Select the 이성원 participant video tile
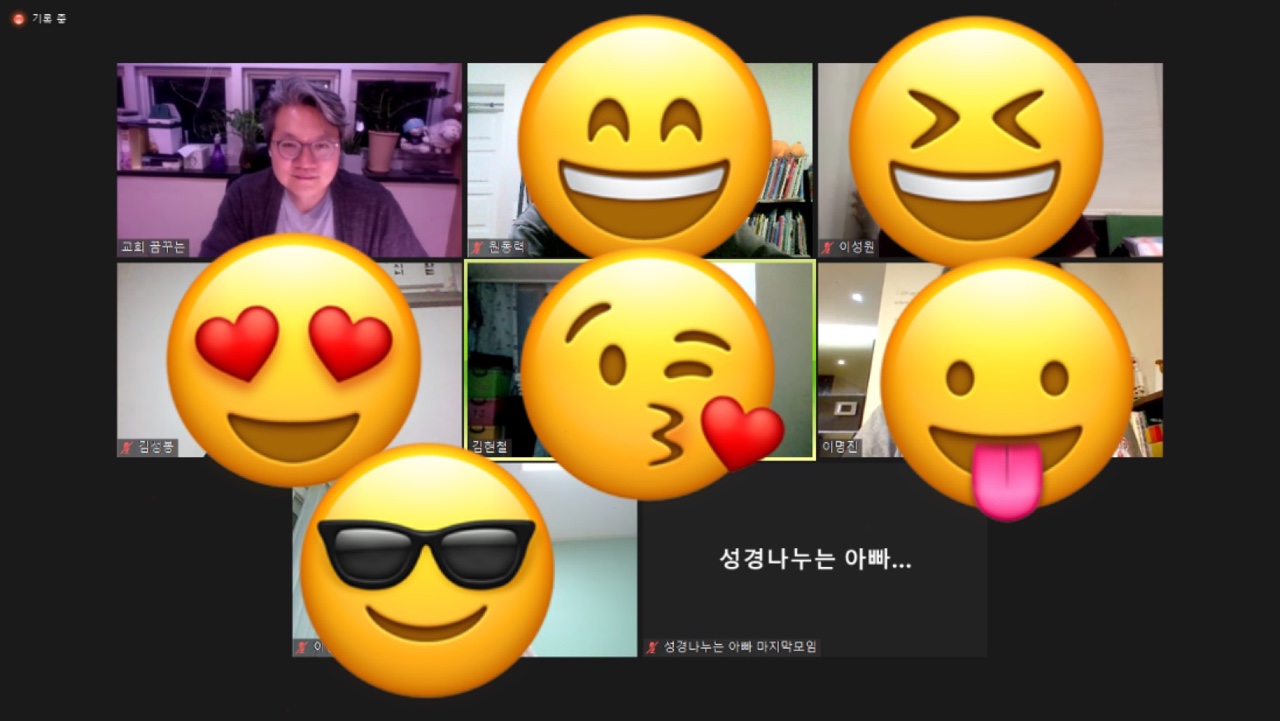Image resolution: width=1280 pixels, height=721 pixels. coord(990,160)
